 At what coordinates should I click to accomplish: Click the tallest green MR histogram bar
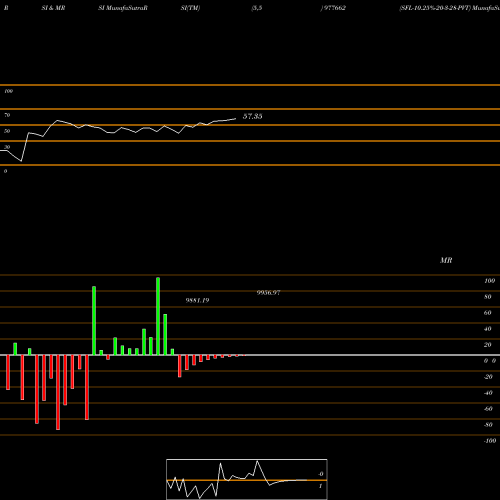pos(158,316)
